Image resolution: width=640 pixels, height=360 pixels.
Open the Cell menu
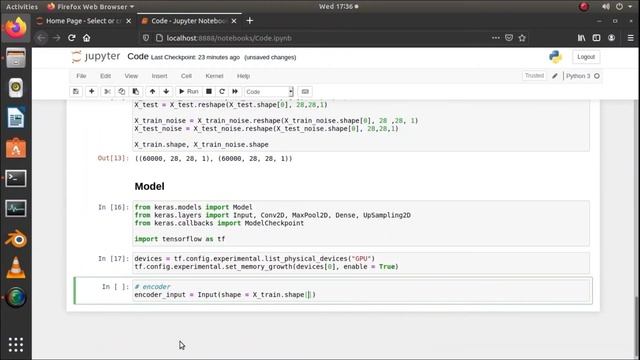coord(186,76)
